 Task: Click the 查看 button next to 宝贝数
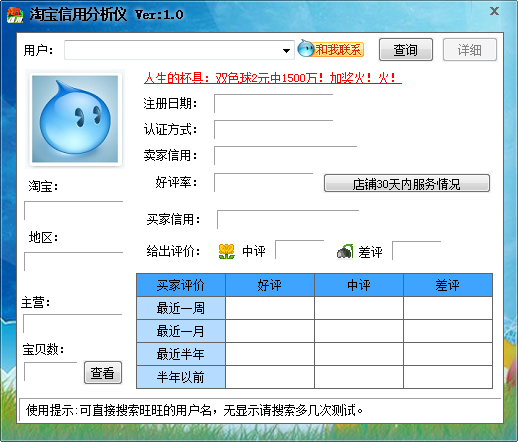103,373
